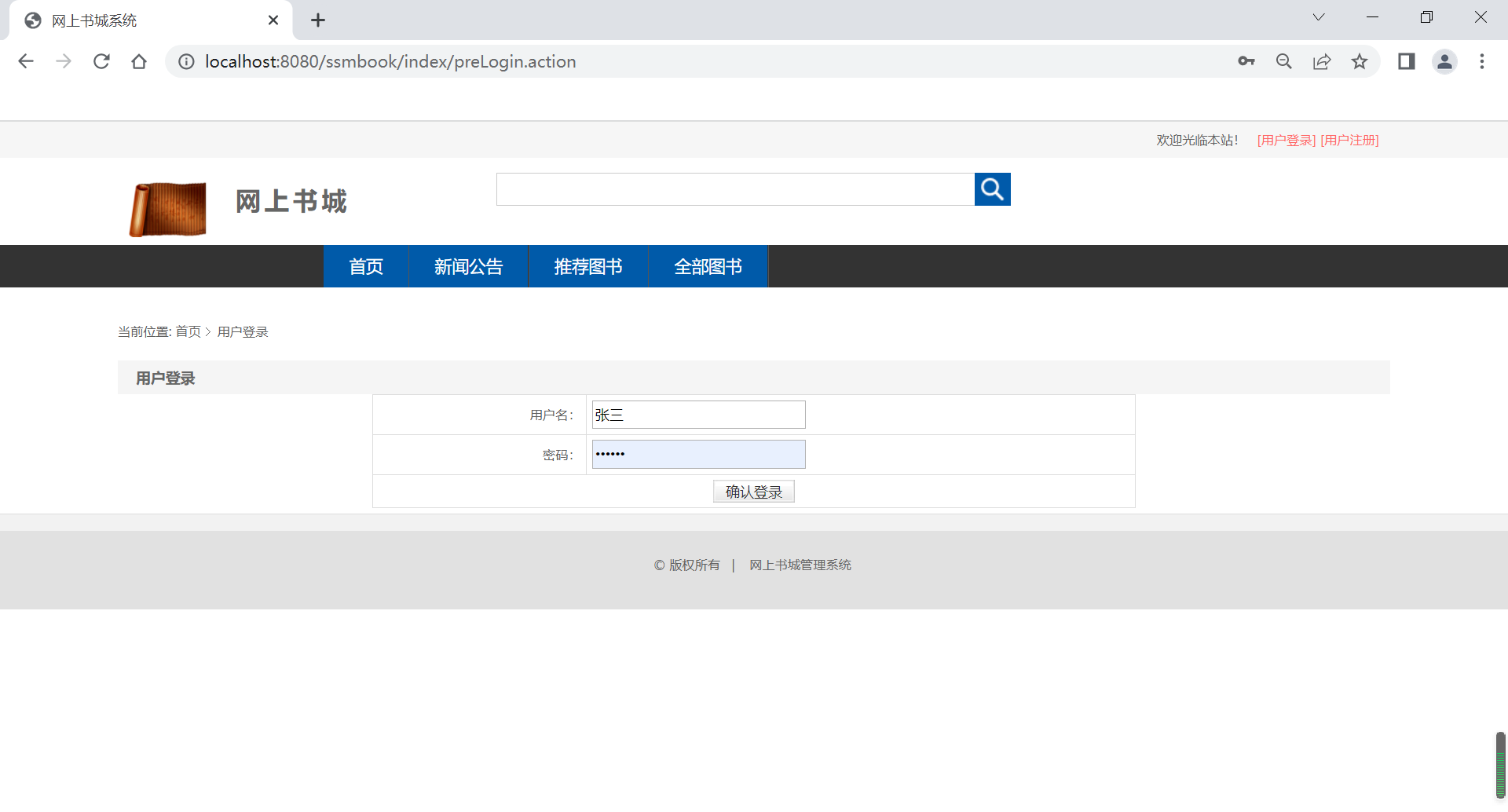
Task: Reload the page with refresh icon
Action: (x=101, y=61)
